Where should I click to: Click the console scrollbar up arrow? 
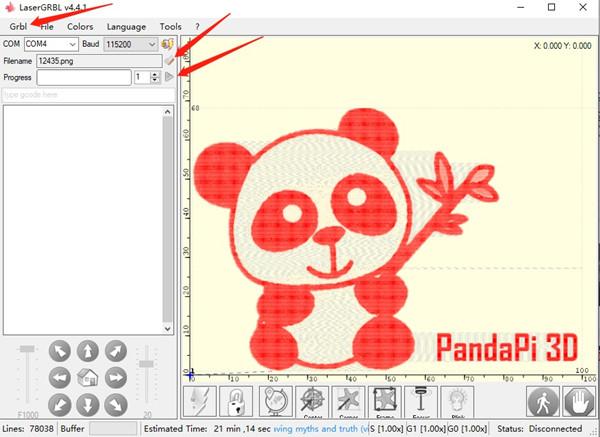(167, 112)
